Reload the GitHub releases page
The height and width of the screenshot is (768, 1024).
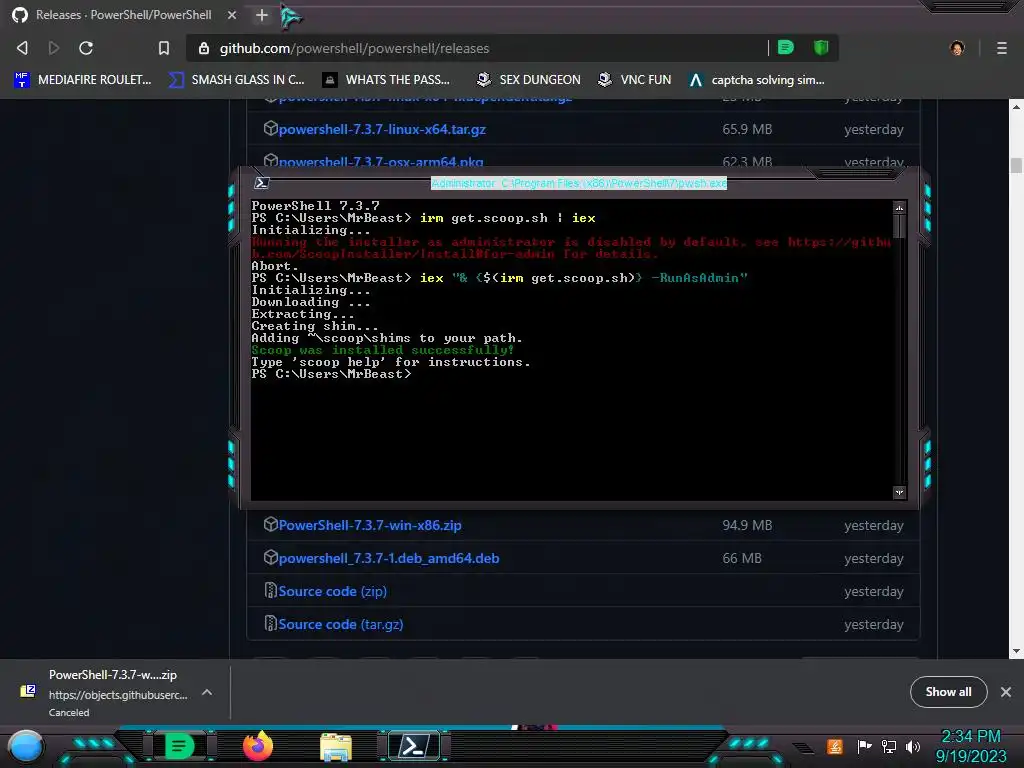(86, 48)
